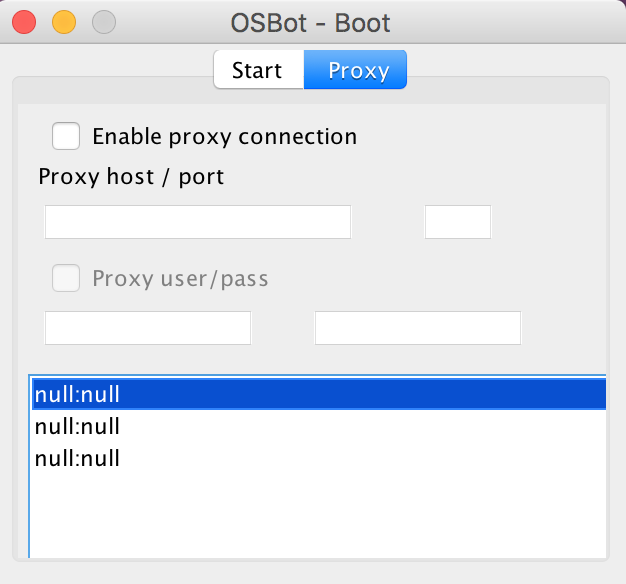Click the proxy password text field
This screenshot has width=626, height=584.
click(417, 328)
